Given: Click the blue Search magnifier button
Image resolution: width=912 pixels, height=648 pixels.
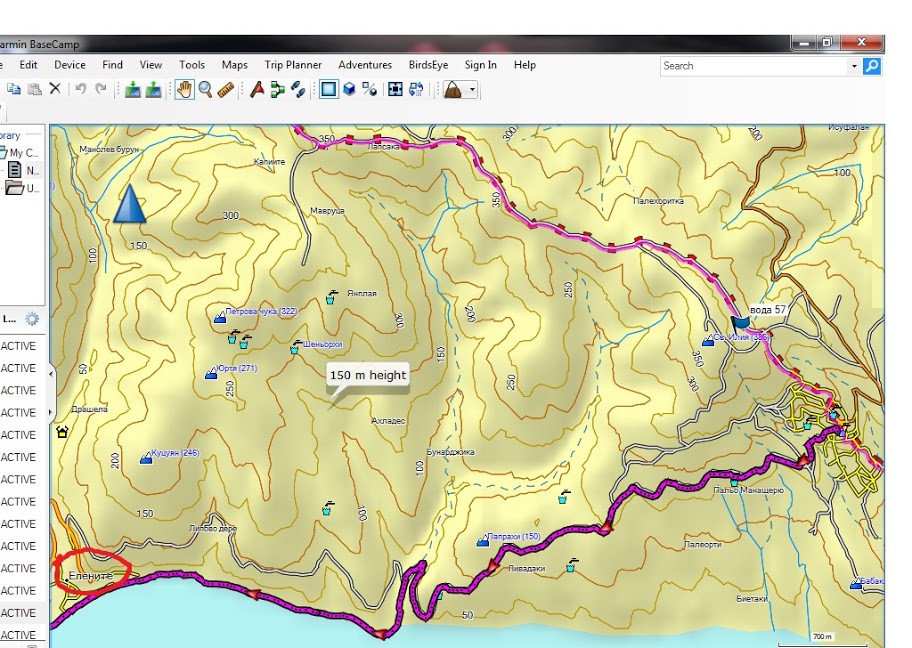Looking at the screenshot, I should click(872, 66).
